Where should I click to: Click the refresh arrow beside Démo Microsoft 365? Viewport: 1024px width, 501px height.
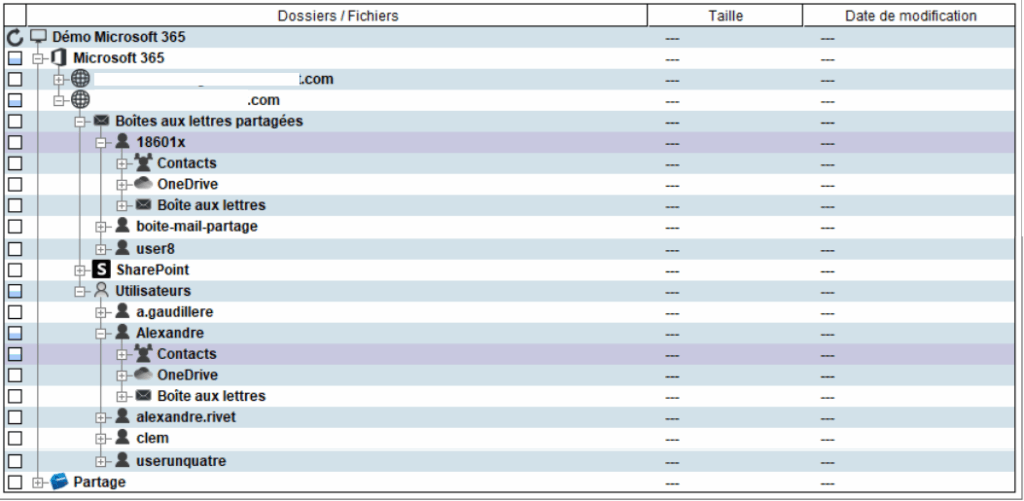coord(14,37)
